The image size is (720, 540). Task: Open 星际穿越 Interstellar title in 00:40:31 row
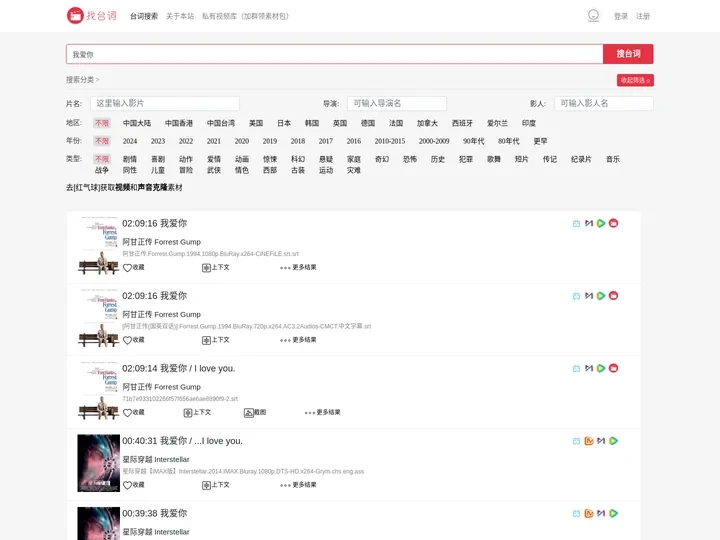[x=156, y=460]
